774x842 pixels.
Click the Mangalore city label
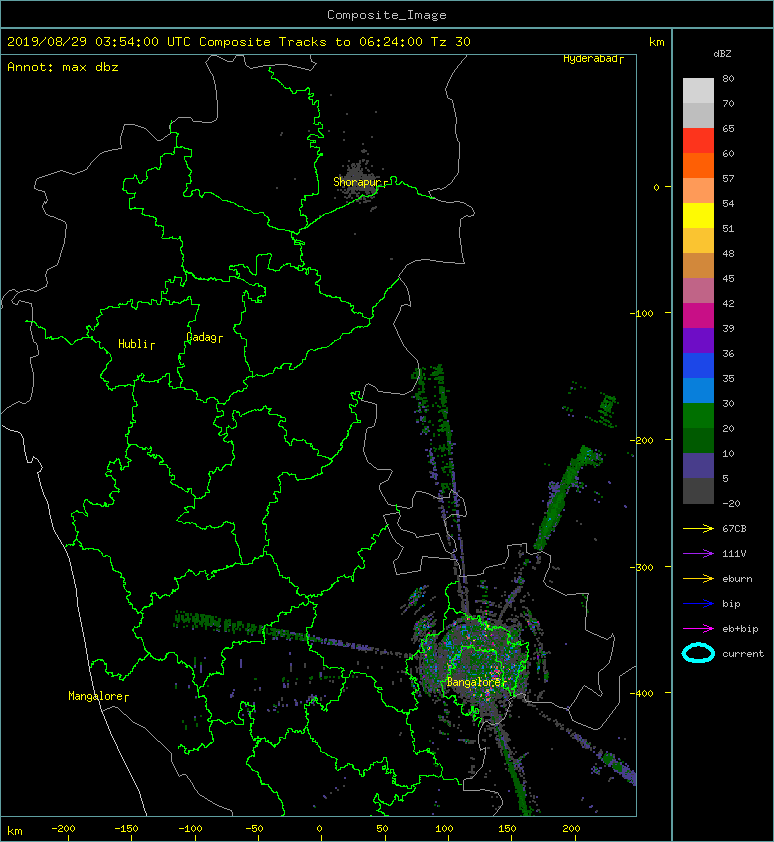tap(98, 696)
